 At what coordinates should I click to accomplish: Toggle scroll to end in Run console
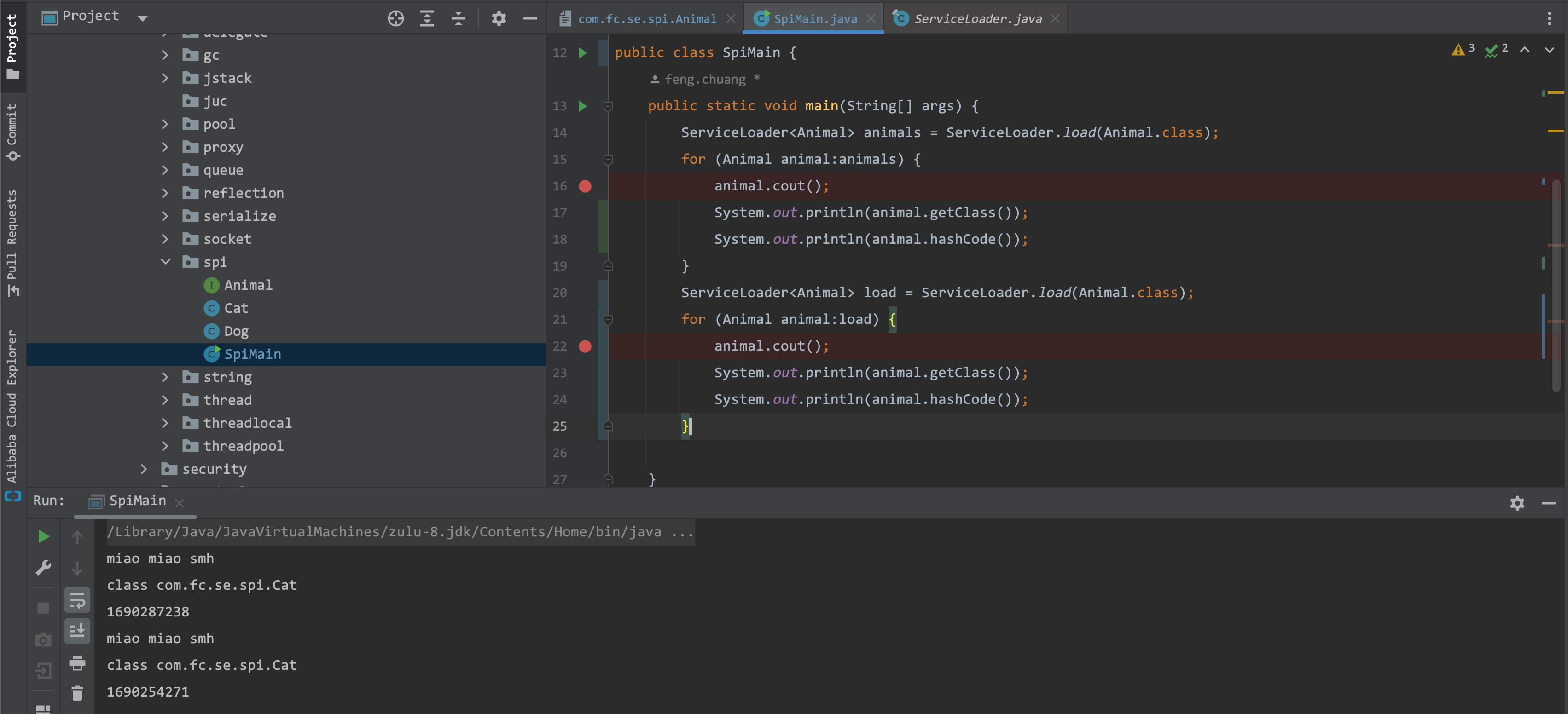(x=77, y=631)
